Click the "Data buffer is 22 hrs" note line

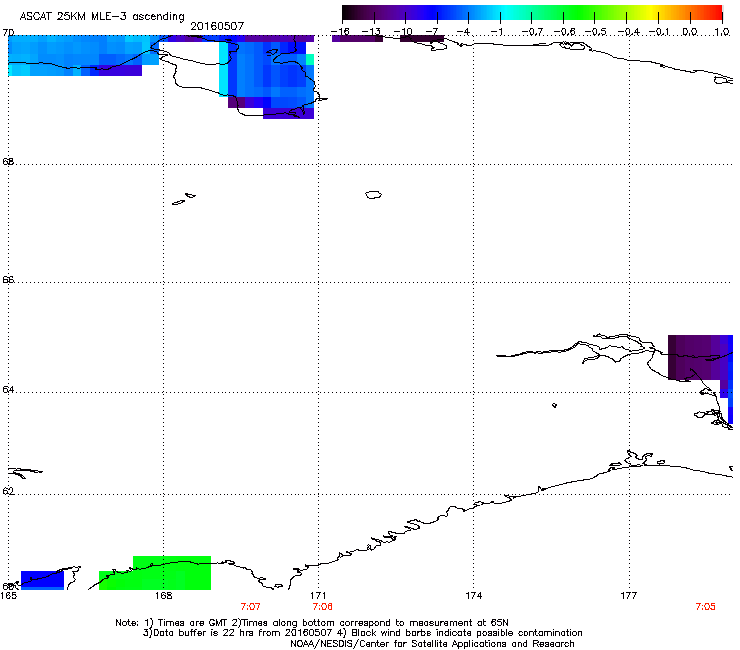362,633
